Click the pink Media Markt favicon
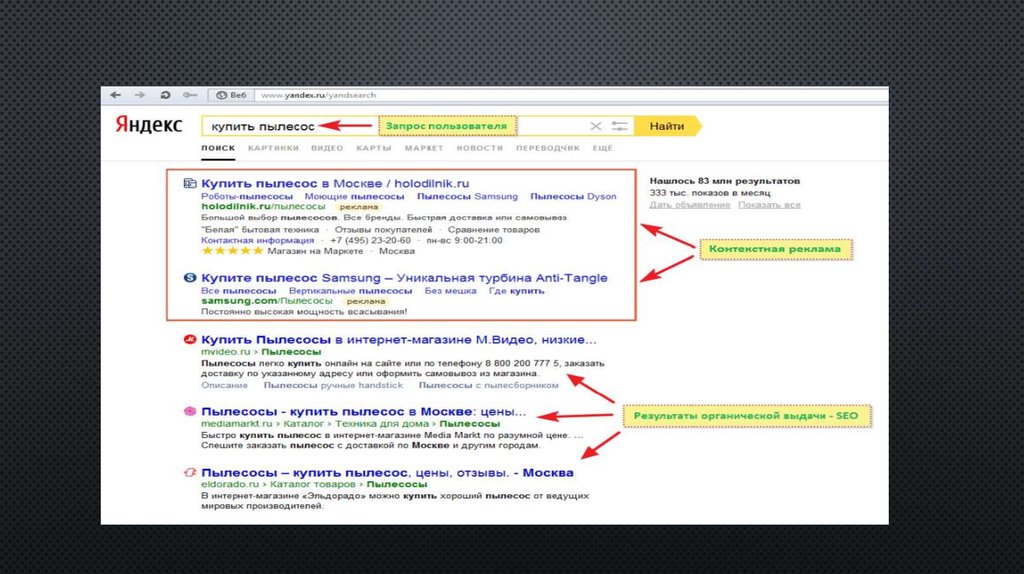This screenshot has width=1024, height=574. pos(190,412)
